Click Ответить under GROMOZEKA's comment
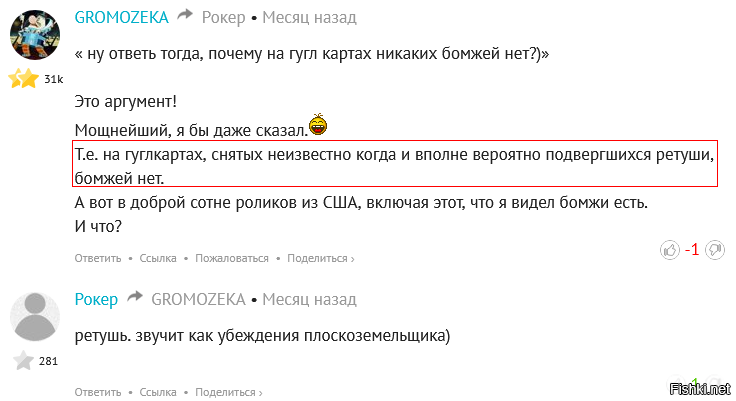This screenshot has width=736, height=401. point(98,258)
